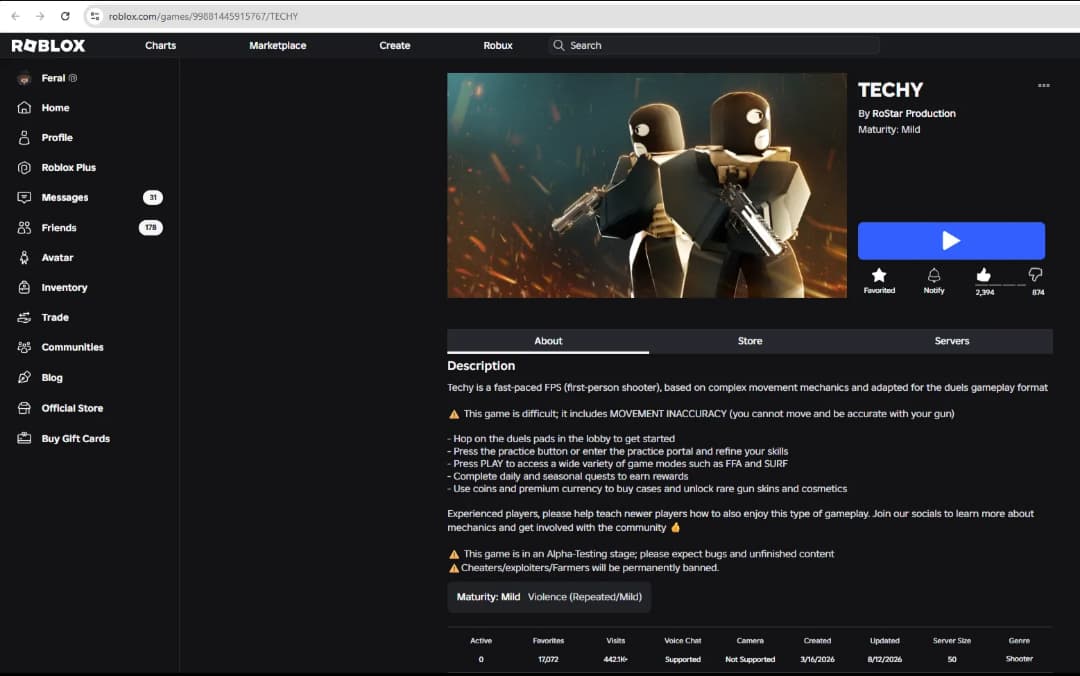Click the Profile person icon
Viewport: 1080px width, 676px height.
[x=24, y=138]
